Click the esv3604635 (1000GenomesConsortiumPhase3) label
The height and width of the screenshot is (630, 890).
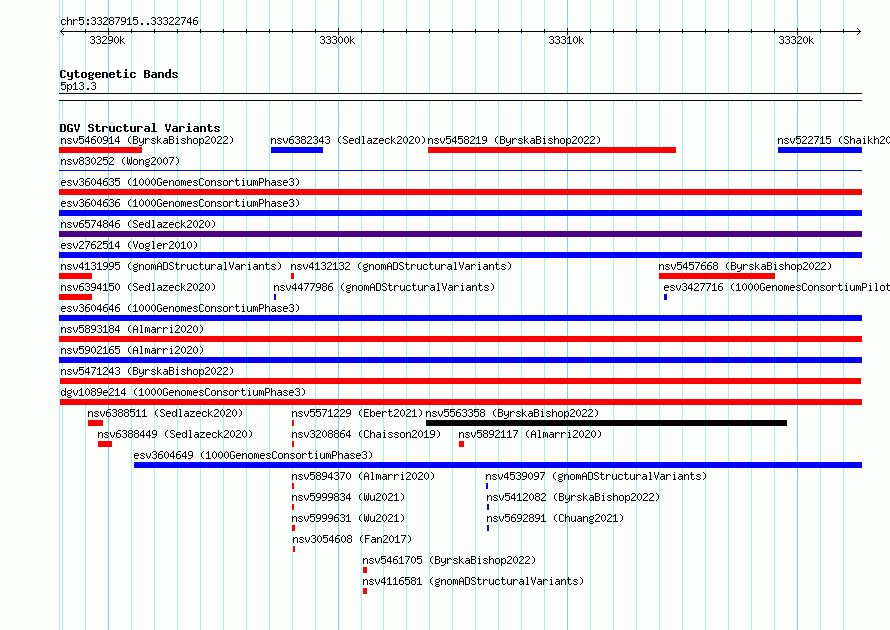tap(180, 182)
